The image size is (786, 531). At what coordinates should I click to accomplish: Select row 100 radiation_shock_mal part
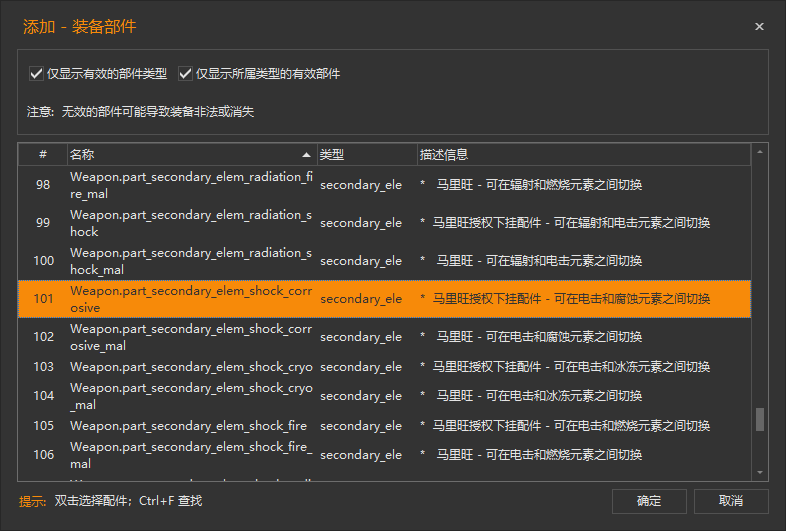[190, 261]
